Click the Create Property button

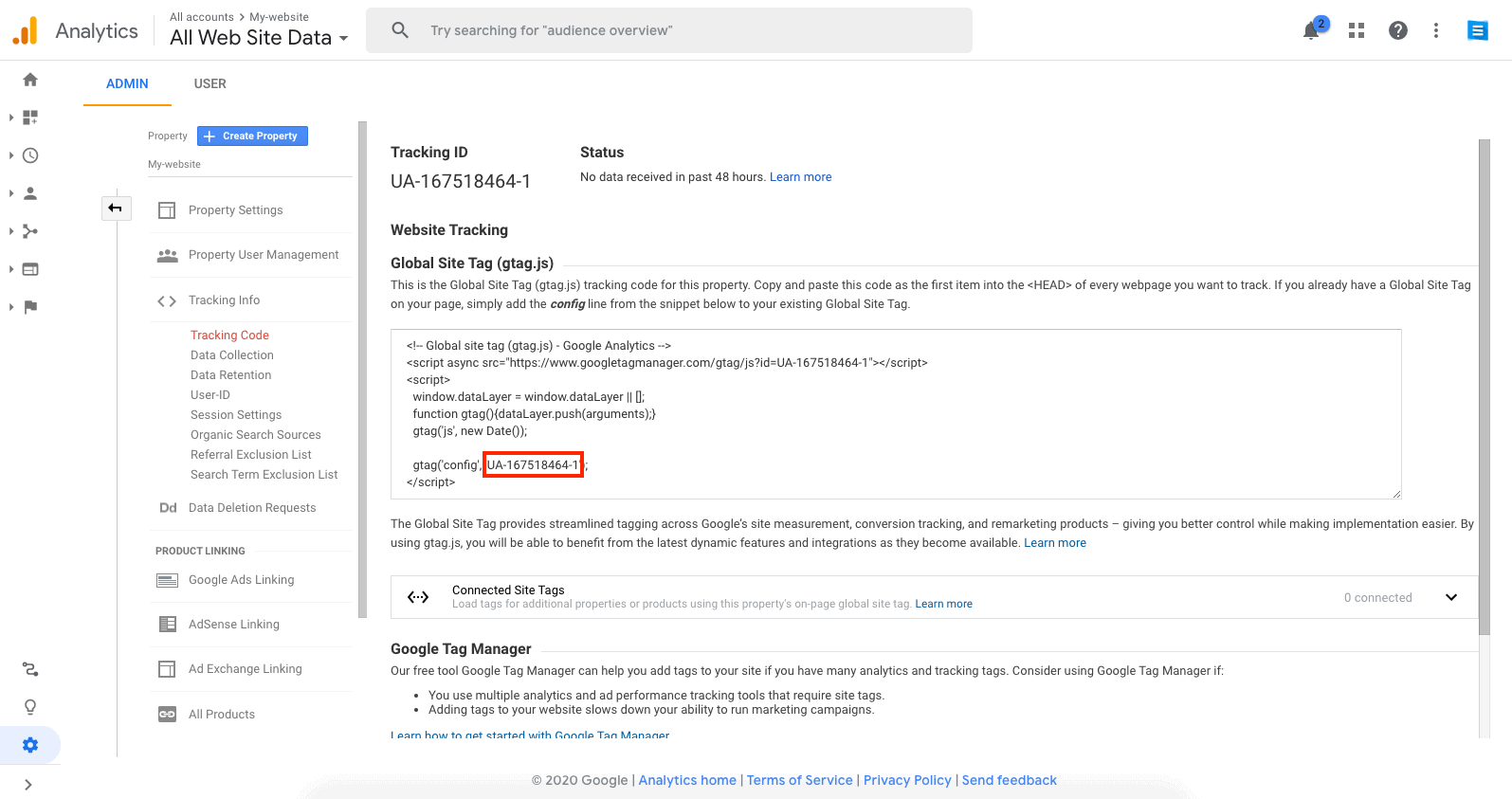pyautogui.click(x=252, y=136)
